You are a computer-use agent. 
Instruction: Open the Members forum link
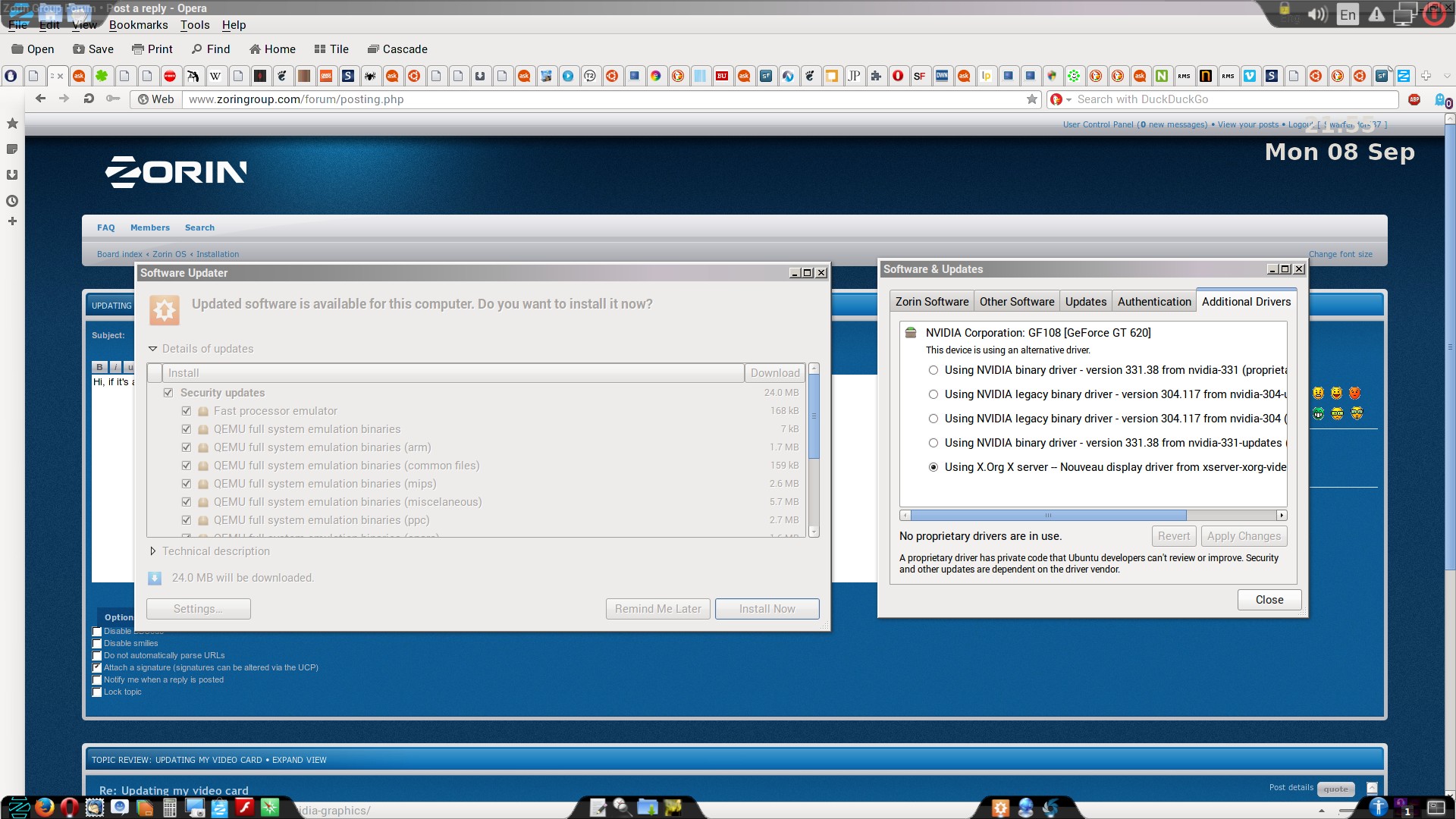point(150,227)
